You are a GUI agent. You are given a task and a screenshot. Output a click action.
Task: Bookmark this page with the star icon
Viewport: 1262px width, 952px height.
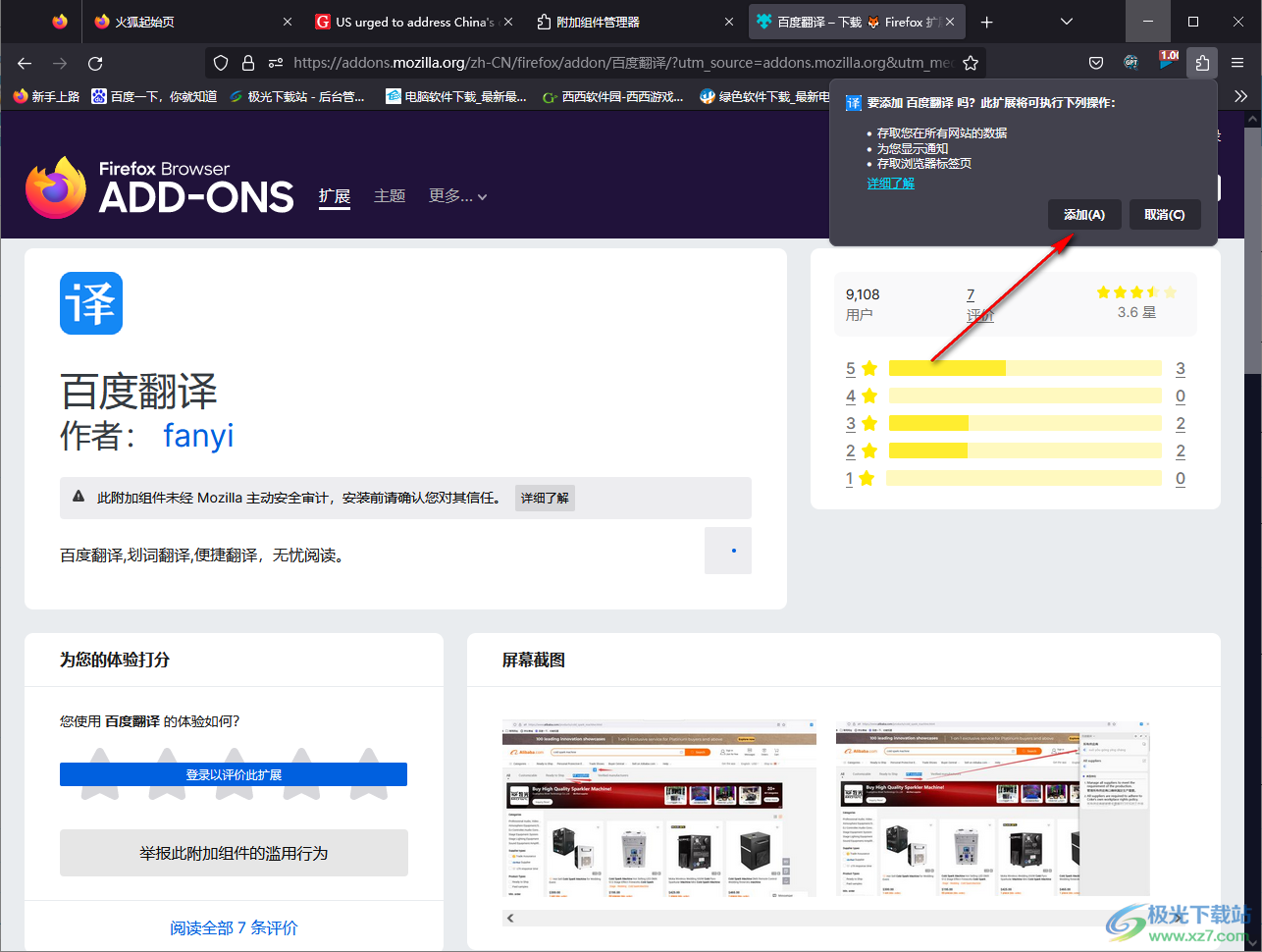[x=971, y=63]
